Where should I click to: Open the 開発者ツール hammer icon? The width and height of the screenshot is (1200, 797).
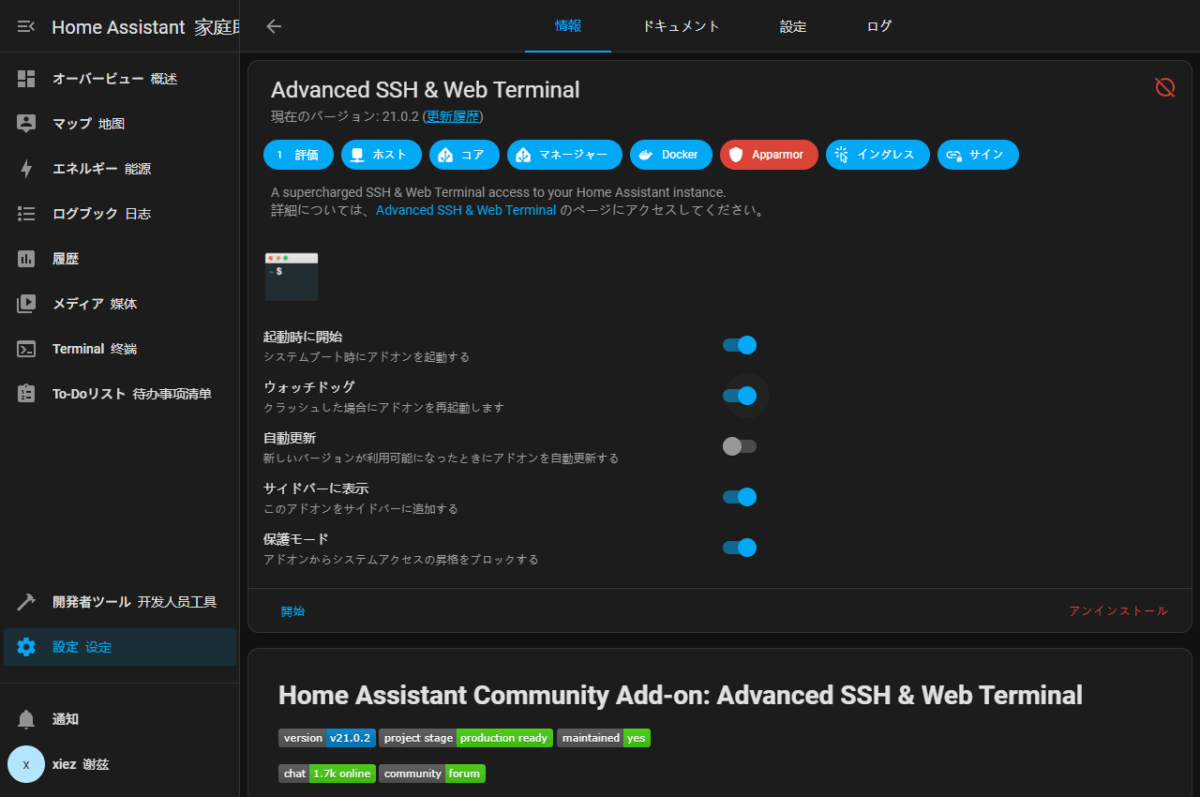point(27,602)
